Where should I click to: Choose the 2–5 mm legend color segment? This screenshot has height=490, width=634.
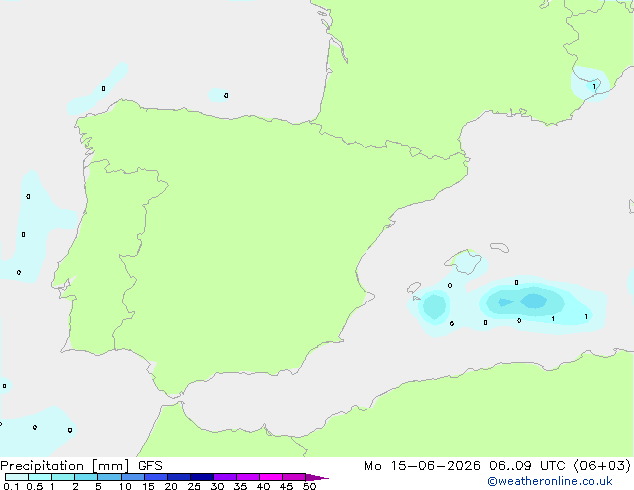pyautogui.click(x=86, y=477)
